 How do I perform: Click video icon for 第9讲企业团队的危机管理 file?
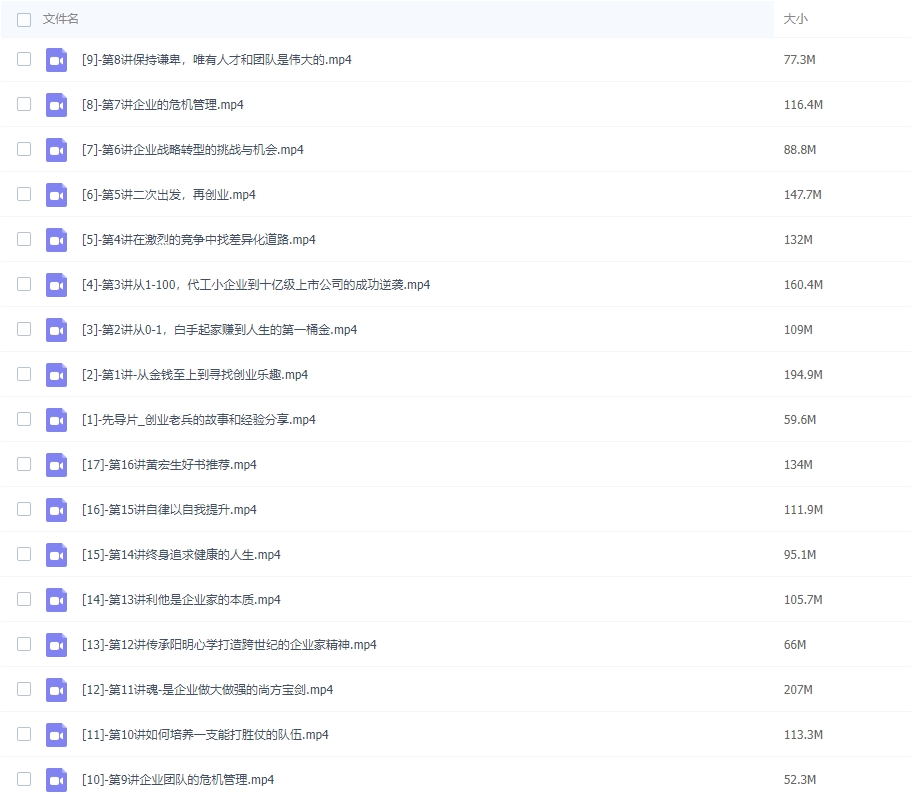point(56,779)
